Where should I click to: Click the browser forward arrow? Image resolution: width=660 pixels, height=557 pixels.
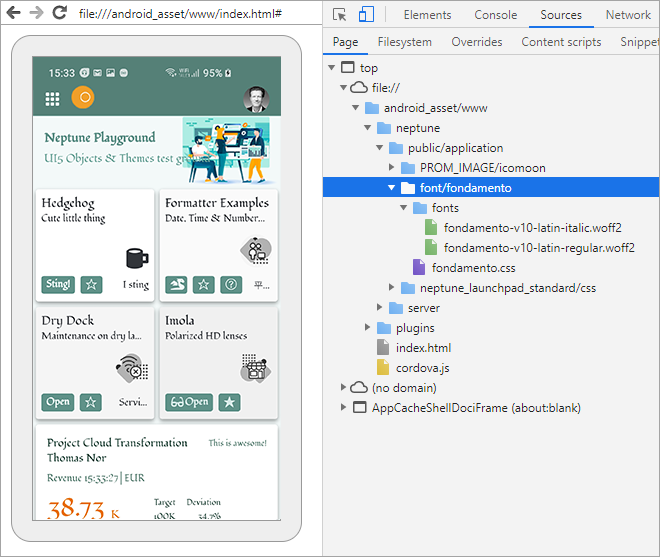tap(37, 13)
